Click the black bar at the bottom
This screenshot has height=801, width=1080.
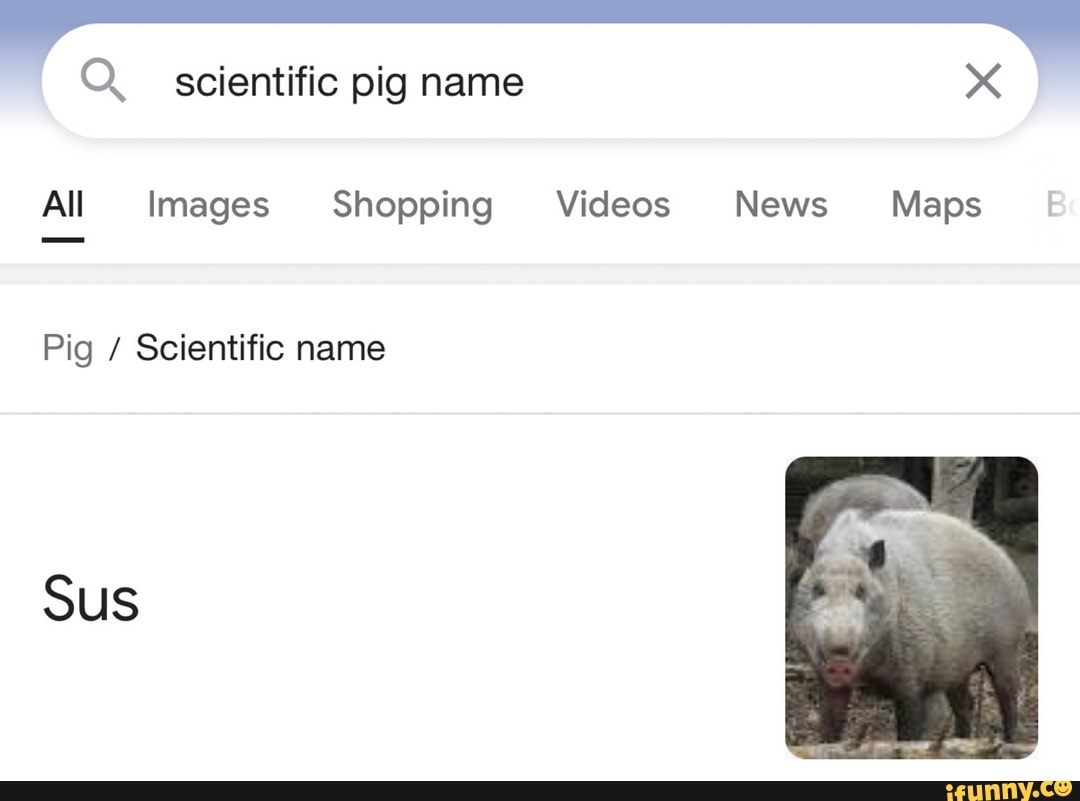point(450,791)
